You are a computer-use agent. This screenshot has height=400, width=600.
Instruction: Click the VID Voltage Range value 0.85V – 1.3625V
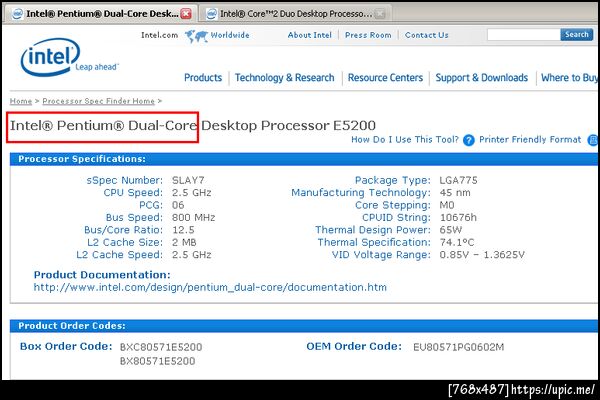point(482,255)
